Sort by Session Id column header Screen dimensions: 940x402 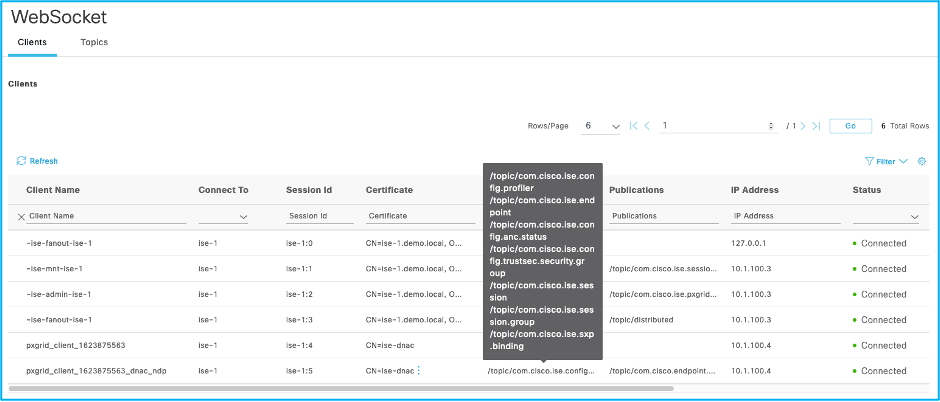point(309,190)
